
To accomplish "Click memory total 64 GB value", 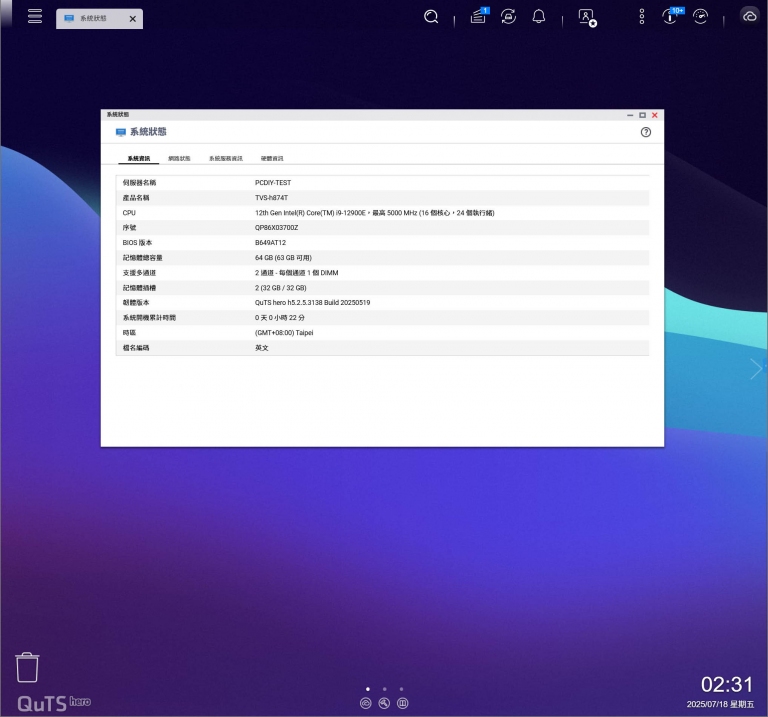I will (283, 258).
